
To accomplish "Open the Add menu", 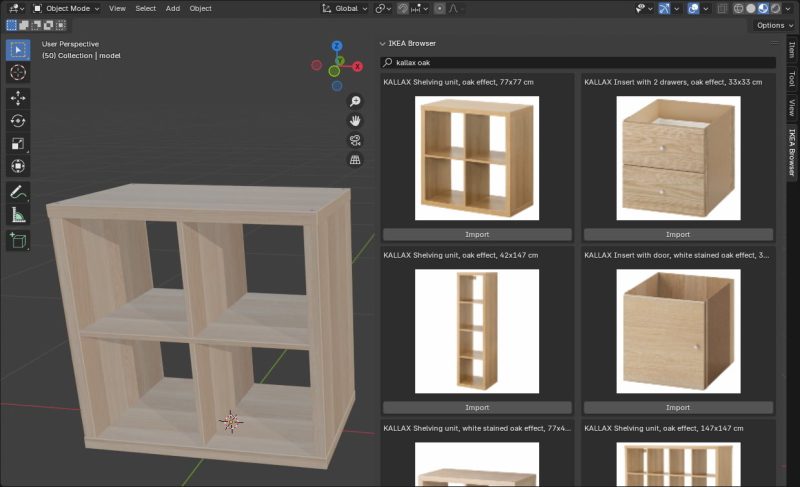I will click(173, 8).
